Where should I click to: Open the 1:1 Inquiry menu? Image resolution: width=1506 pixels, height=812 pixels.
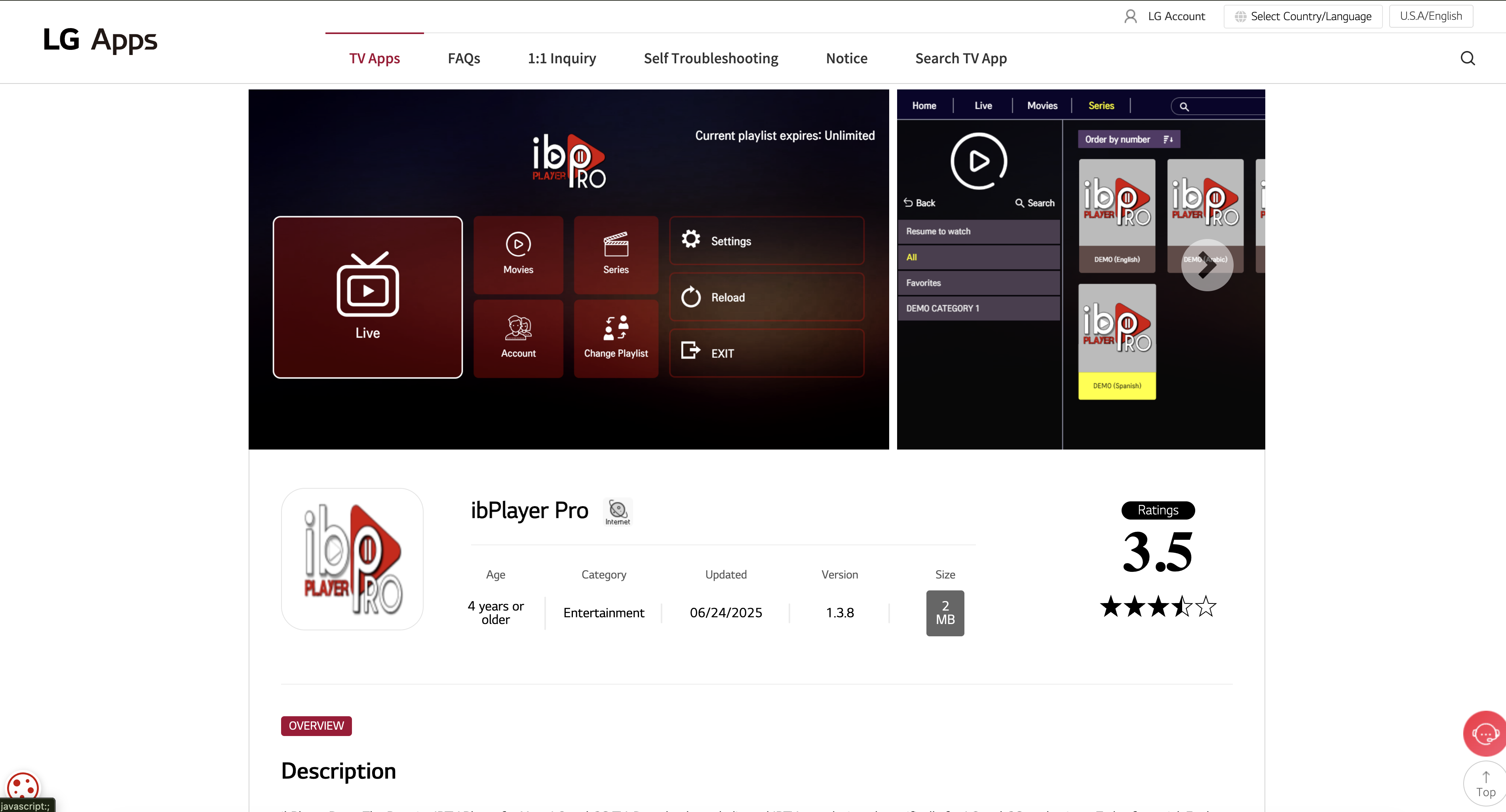[x=561, y=59]
